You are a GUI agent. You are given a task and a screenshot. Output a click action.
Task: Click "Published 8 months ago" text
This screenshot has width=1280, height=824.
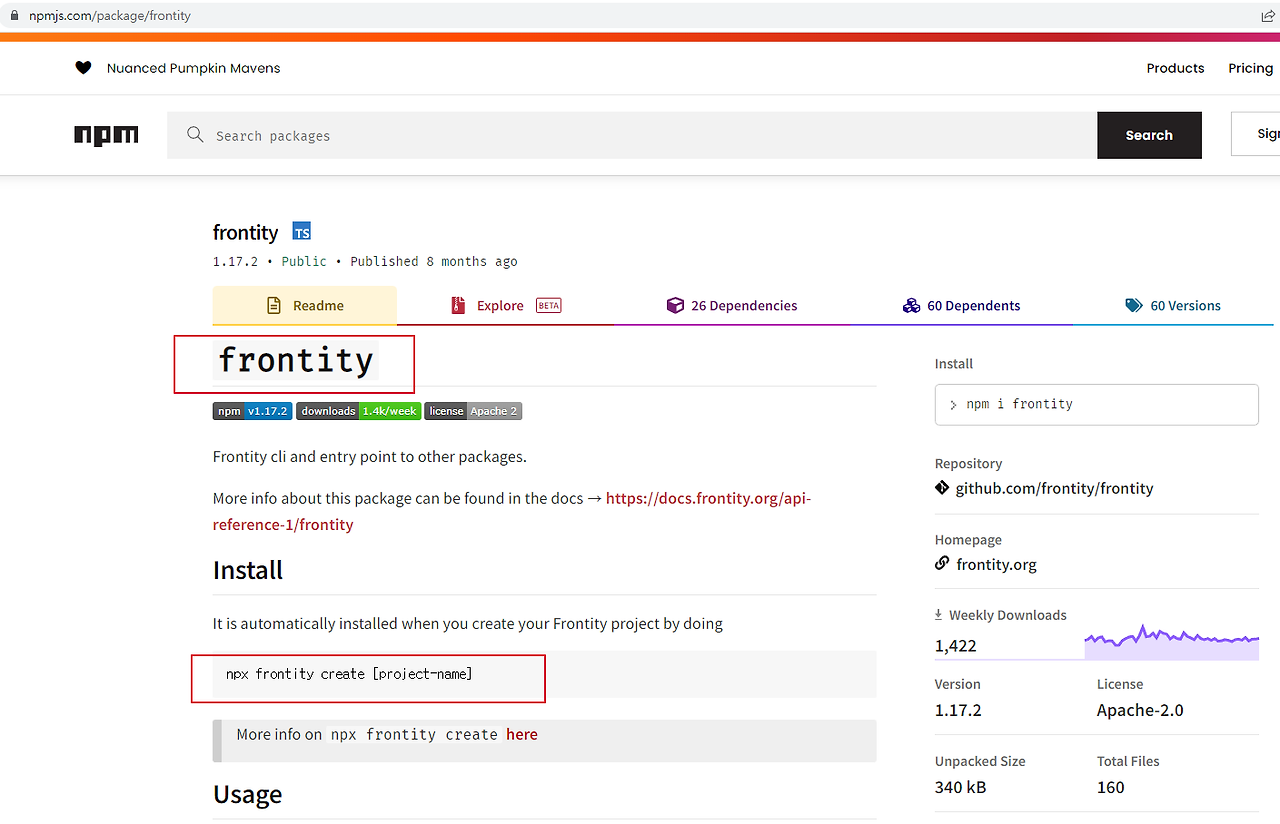click(434, 261)
